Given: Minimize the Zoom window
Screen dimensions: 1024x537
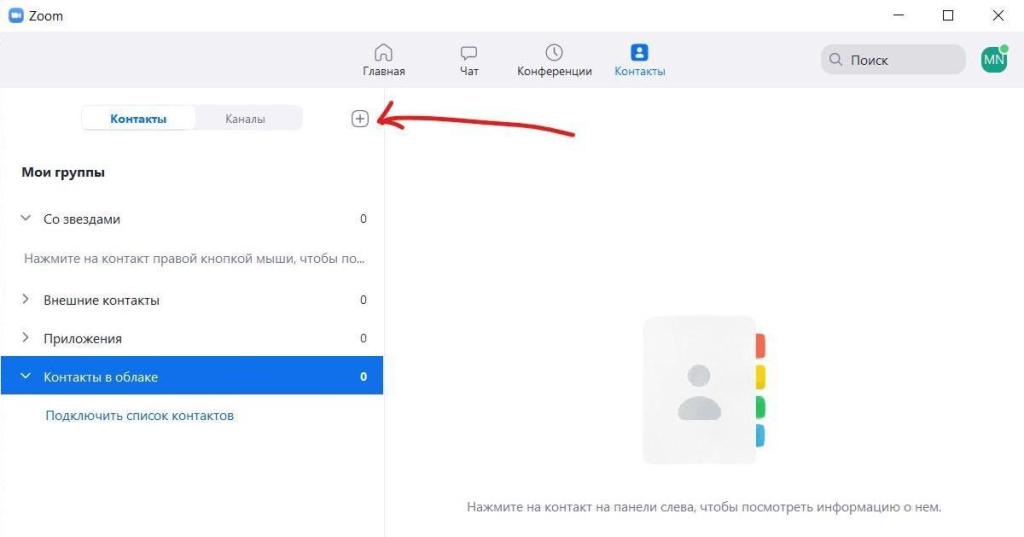Looking at the screenshot, I should pos(901,15).
